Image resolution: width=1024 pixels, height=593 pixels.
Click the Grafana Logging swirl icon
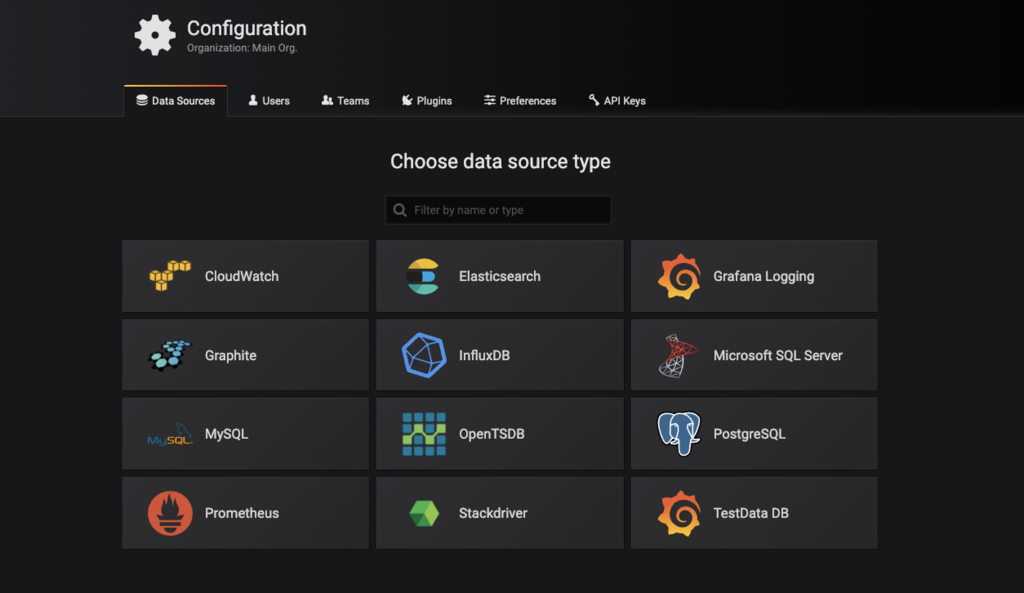point(679,276)
